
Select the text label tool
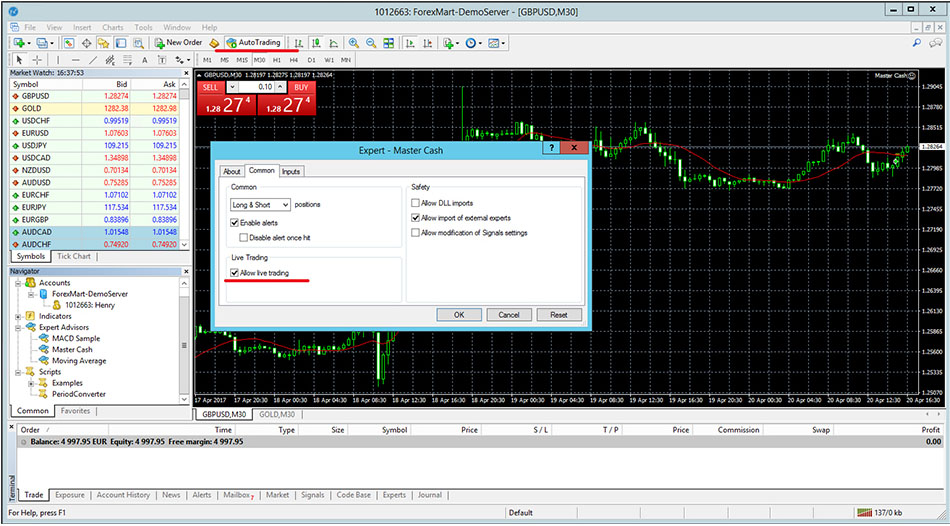point(162,60)
